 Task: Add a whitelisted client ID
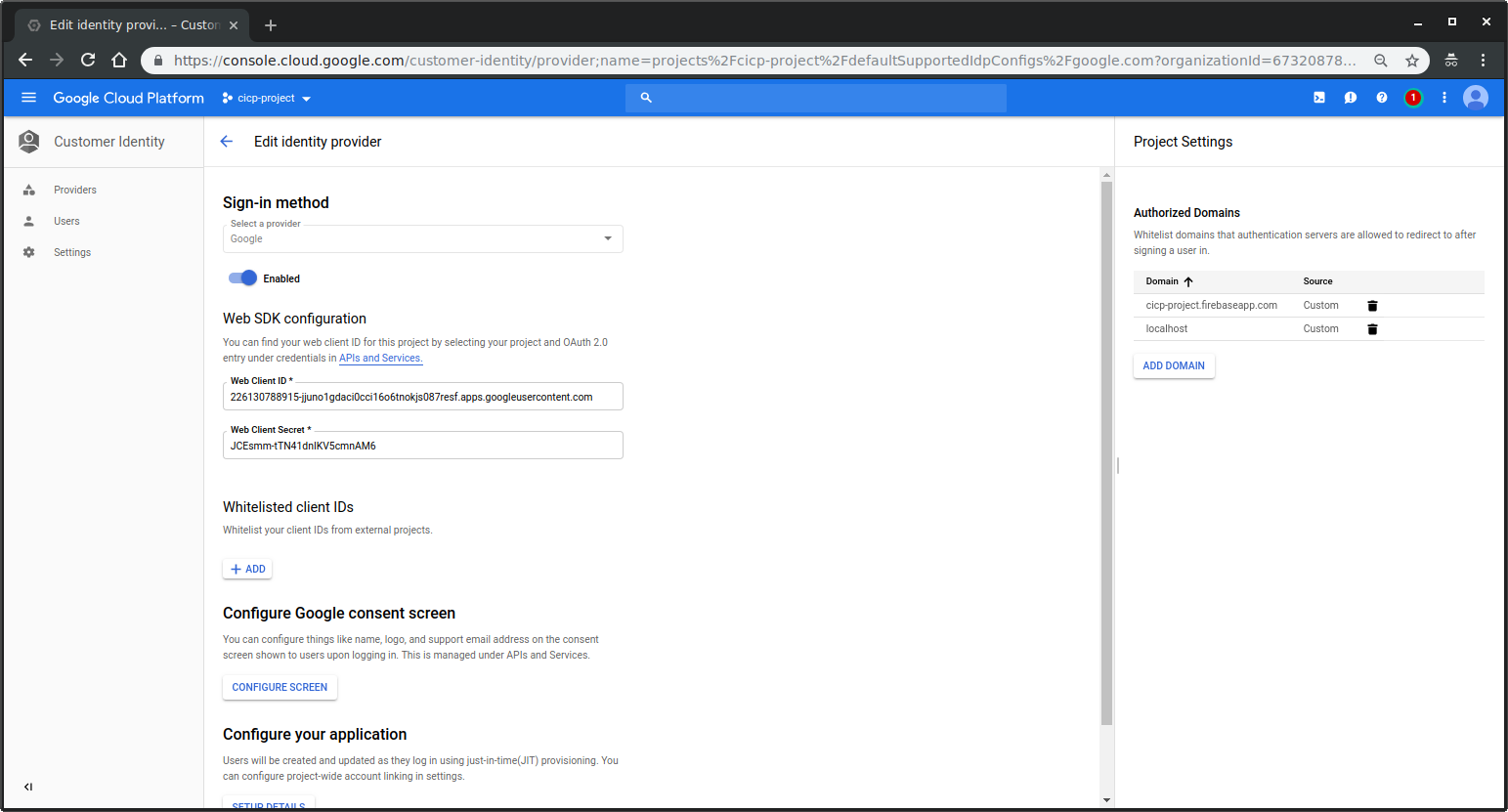coord(247,569)
